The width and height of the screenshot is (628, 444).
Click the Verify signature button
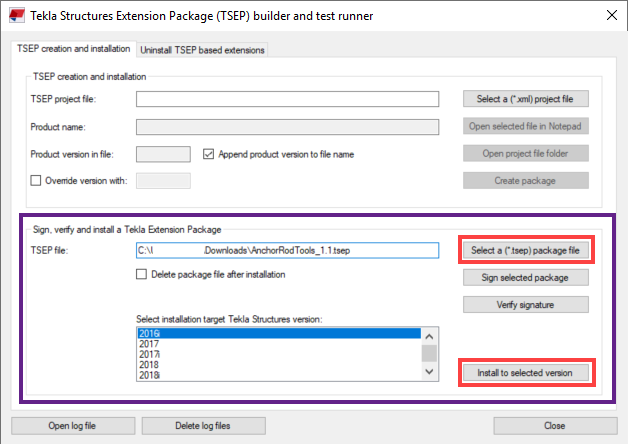coord(525,304)
